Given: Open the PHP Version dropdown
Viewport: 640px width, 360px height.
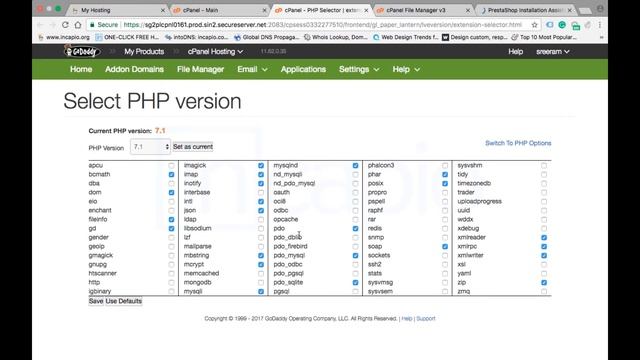Looking at the screenshot, I should 150,147.
